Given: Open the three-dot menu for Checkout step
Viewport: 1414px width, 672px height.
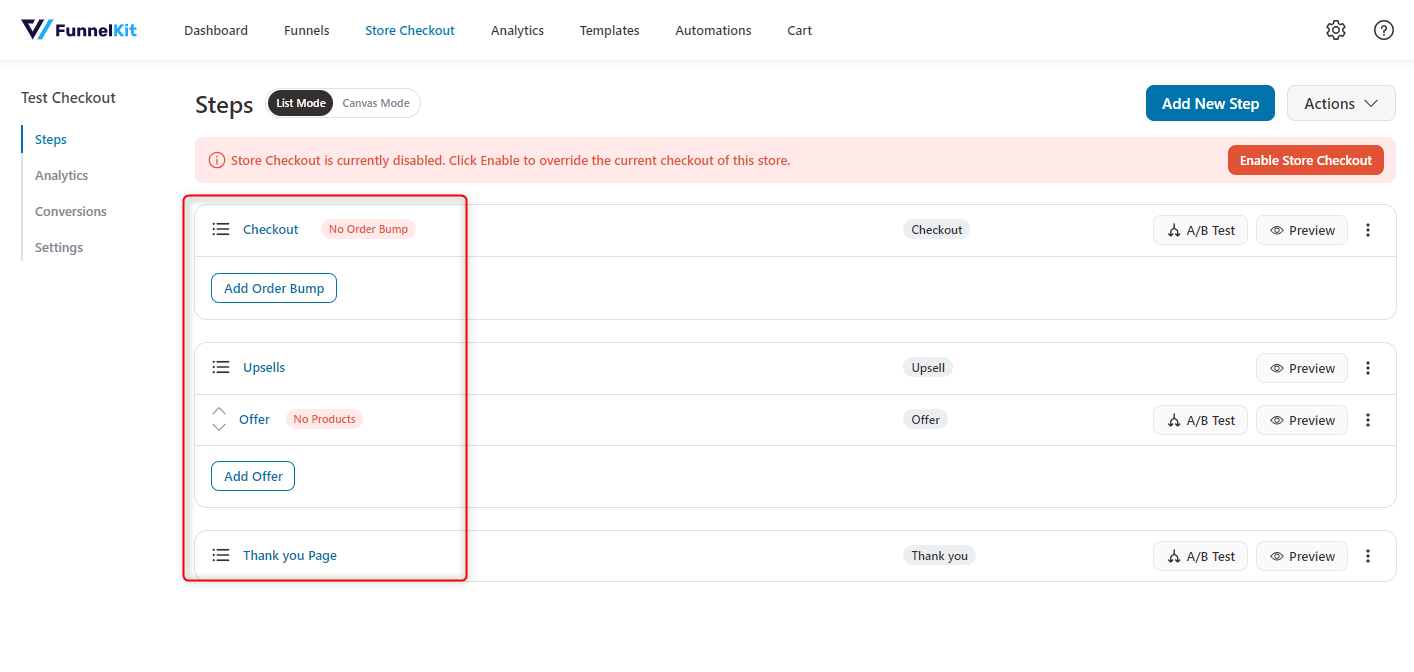Looking at the screenshot, I should click(1368, 230).
